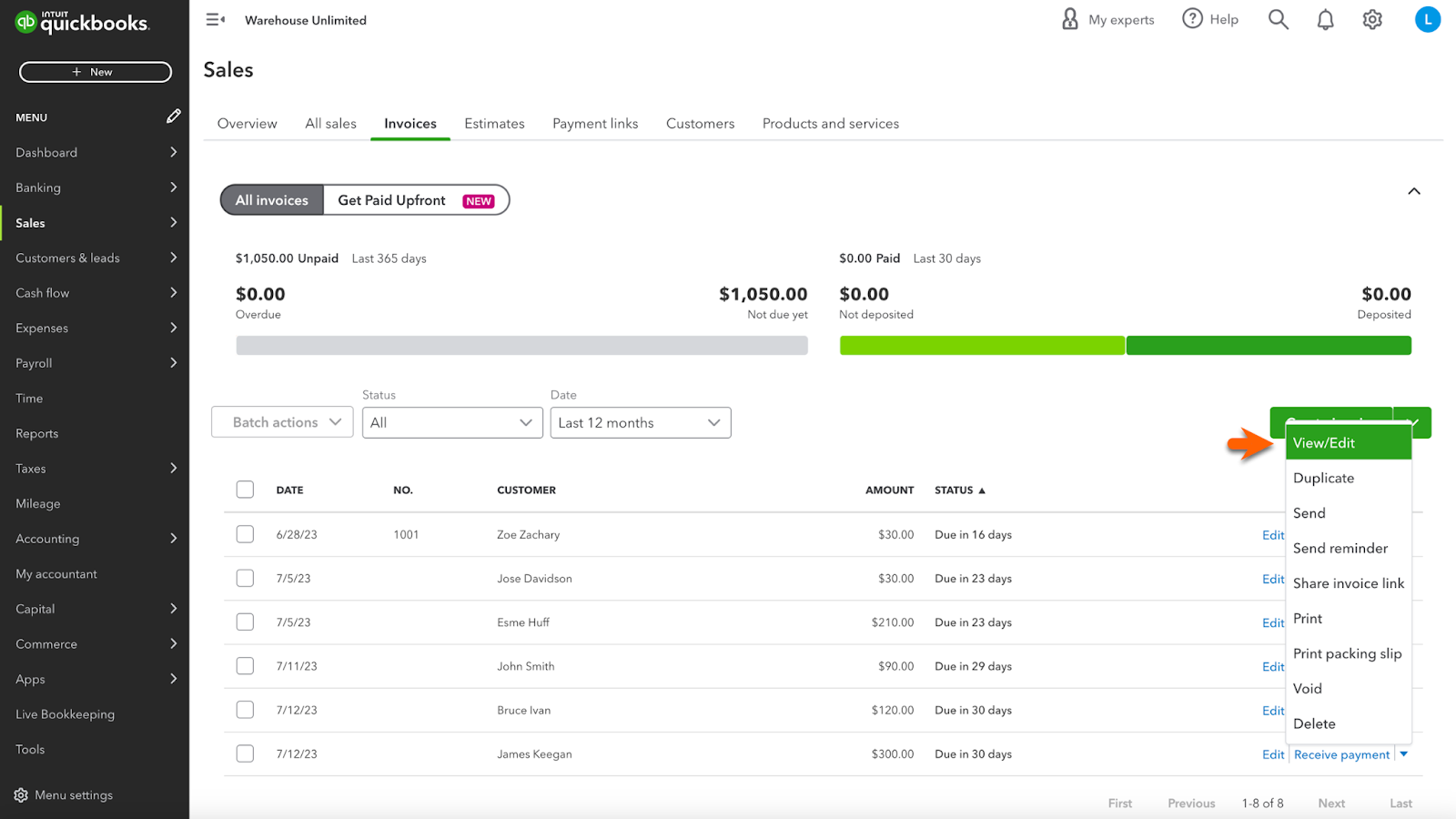This screenshot has width=1456, height=819.
Task: Check the select-all invoices checkbox
Action: (x=245, y=490)
